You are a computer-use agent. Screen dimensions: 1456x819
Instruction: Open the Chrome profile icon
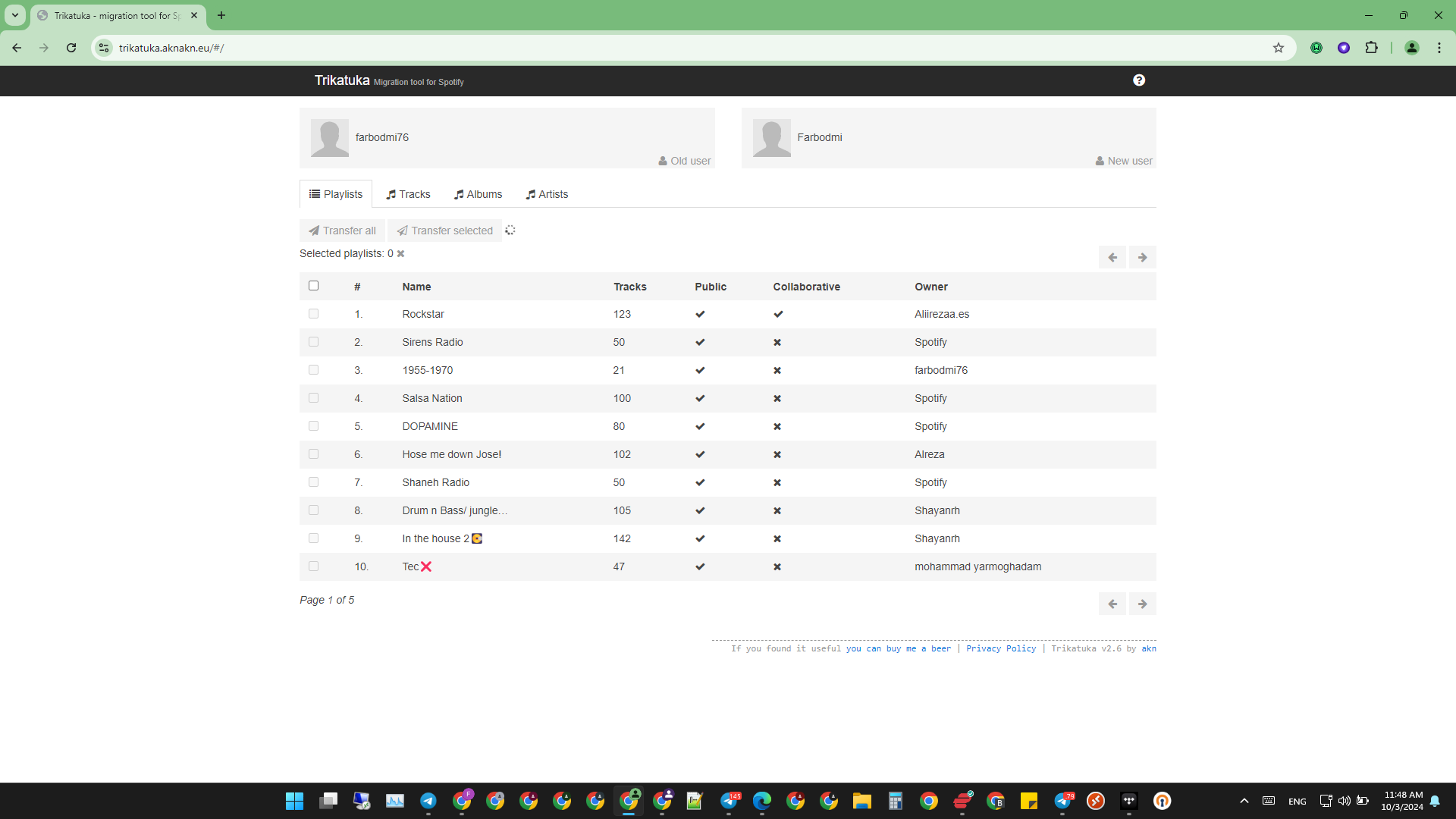point(1412,48)
